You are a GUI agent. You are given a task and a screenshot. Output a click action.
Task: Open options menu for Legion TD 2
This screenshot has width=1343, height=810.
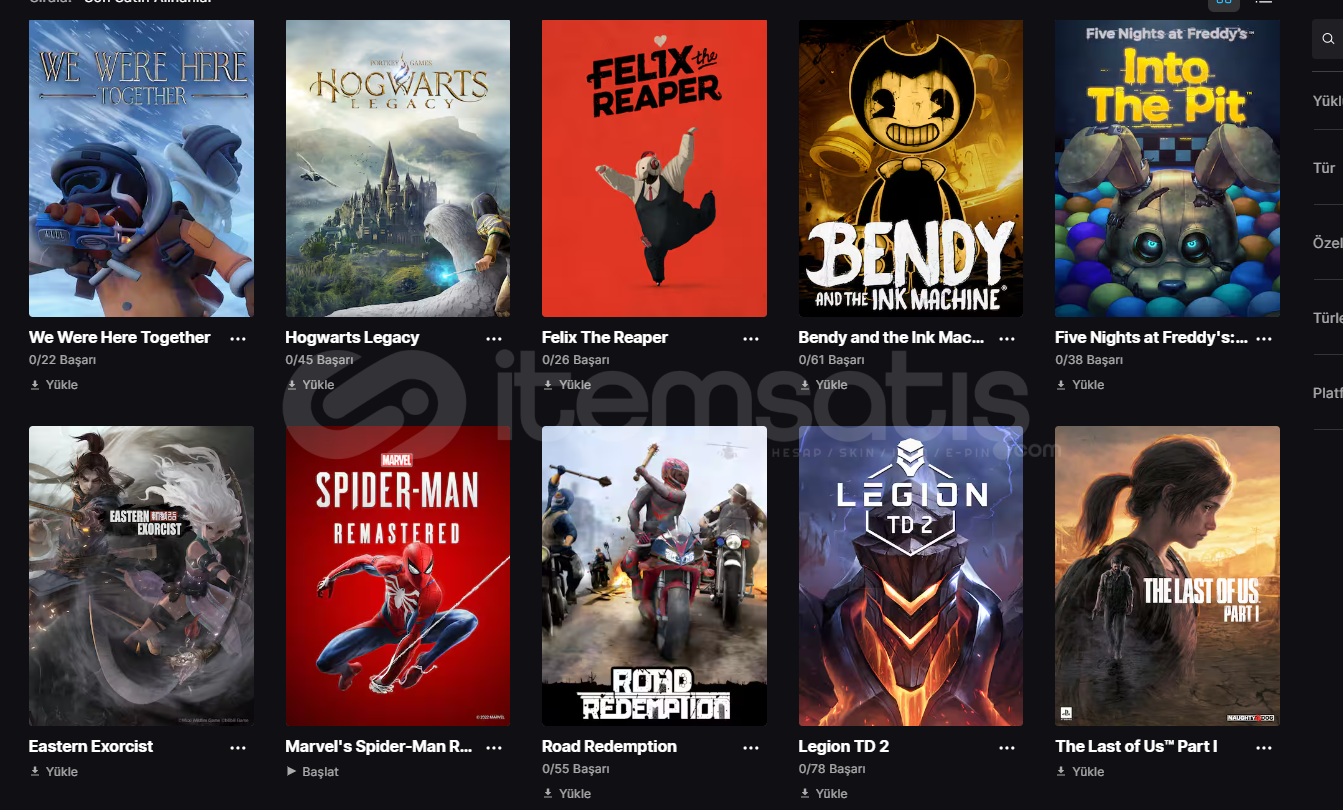coord(1007,748)
